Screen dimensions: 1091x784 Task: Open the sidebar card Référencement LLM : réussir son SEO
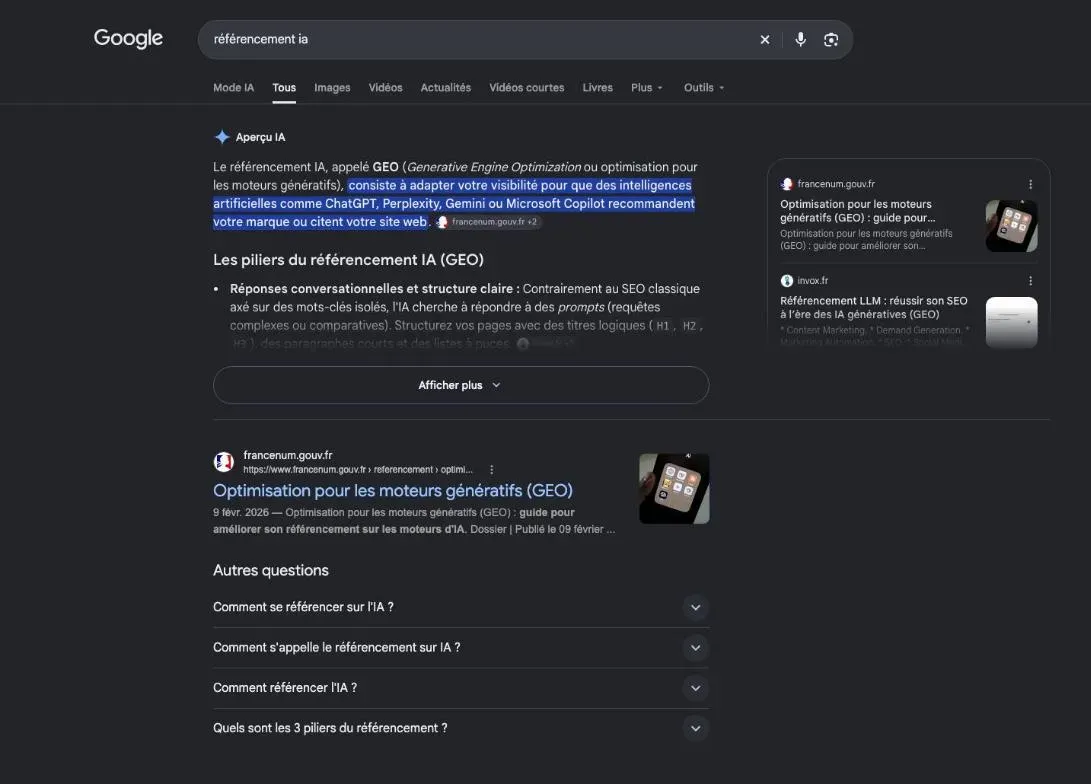coord(873,307)
